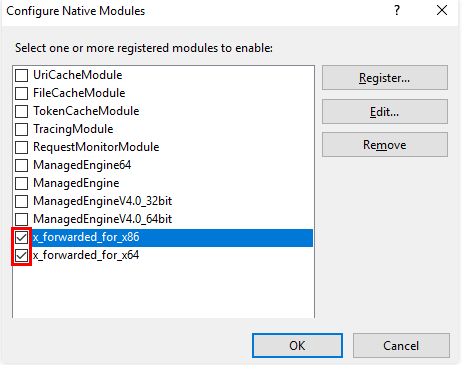Check ManagedEngineV4.0_64bit checkbox
462x365 pixels.
pos(22,219)
